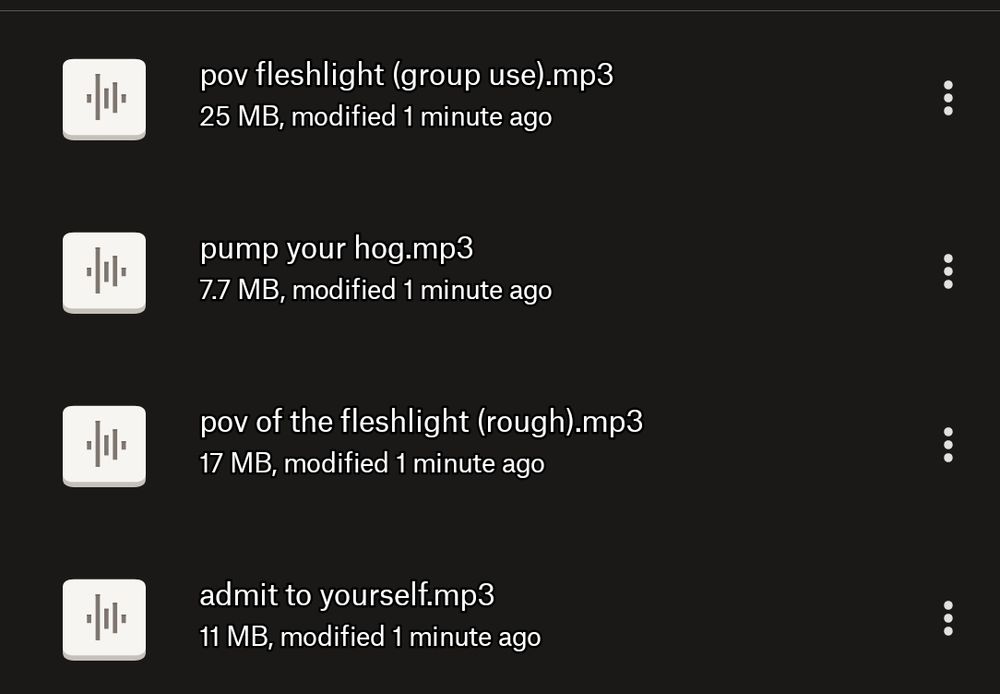Select the pov of the fleshlight (rough).mp3 title

421,422
